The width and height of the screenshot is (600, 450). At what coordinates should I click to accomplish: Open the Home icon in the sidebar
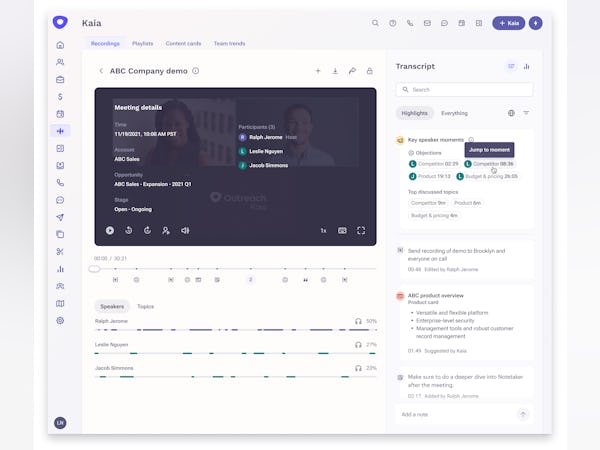60,45
